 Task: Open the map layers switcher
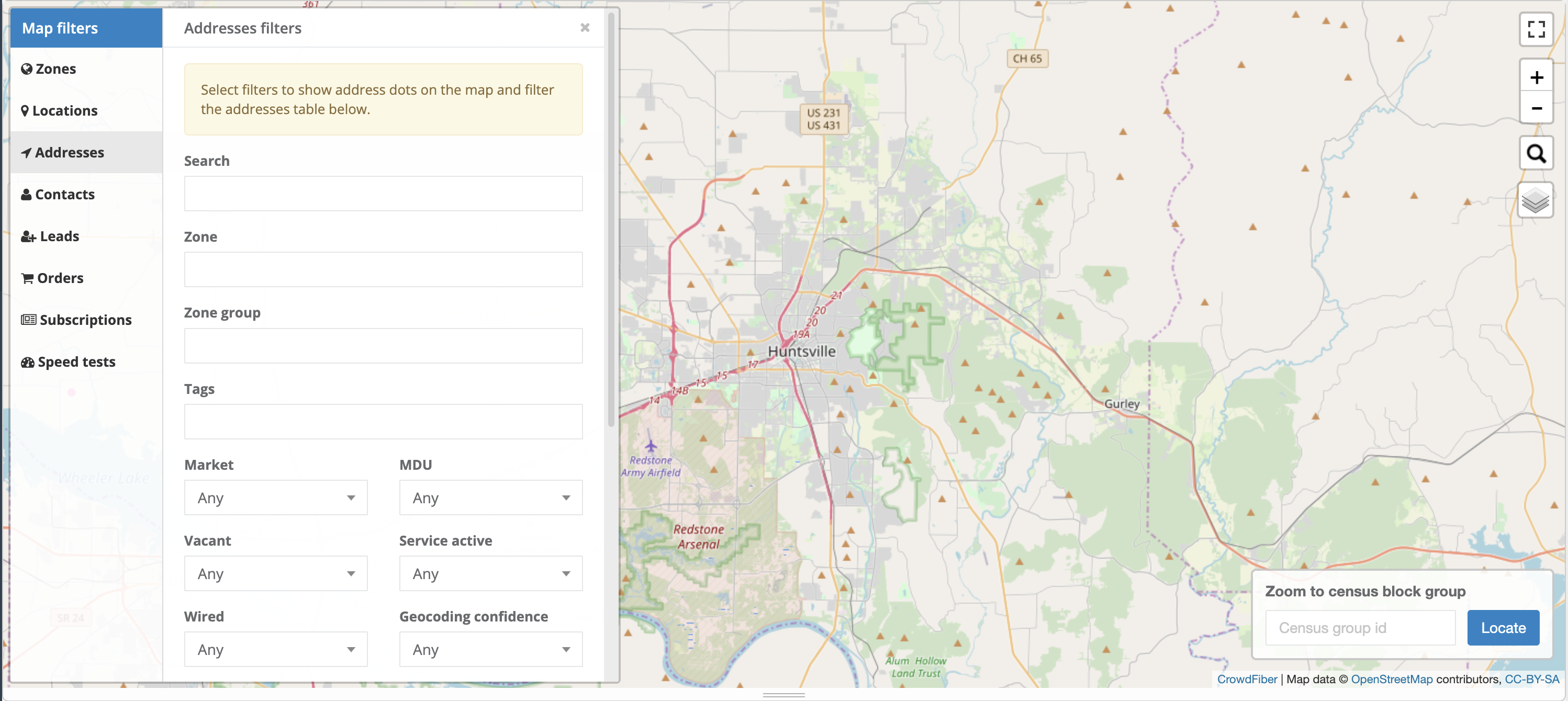tap(1535, 200)
